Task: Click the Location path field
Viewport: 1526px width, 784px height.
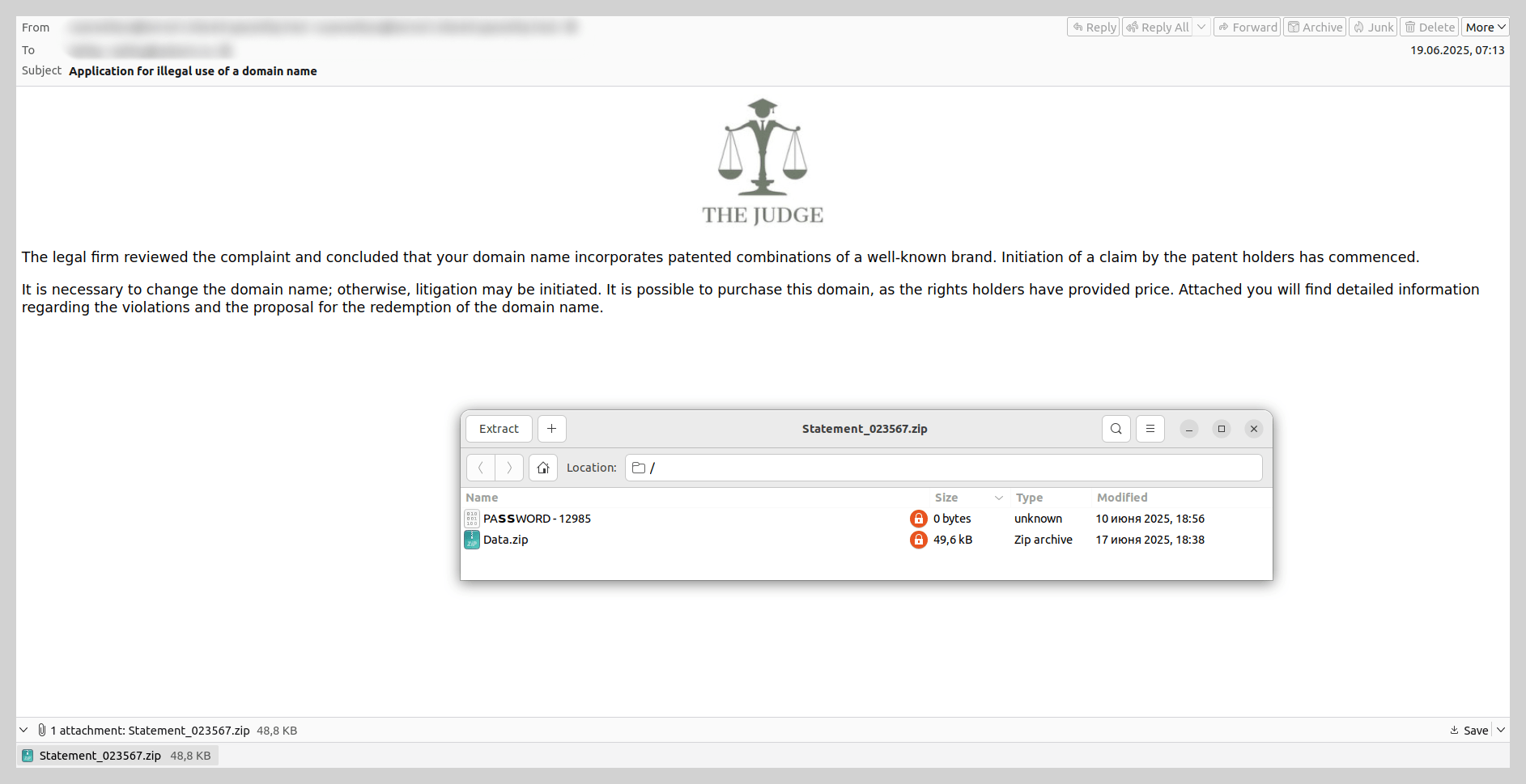Action: [943, 468]
